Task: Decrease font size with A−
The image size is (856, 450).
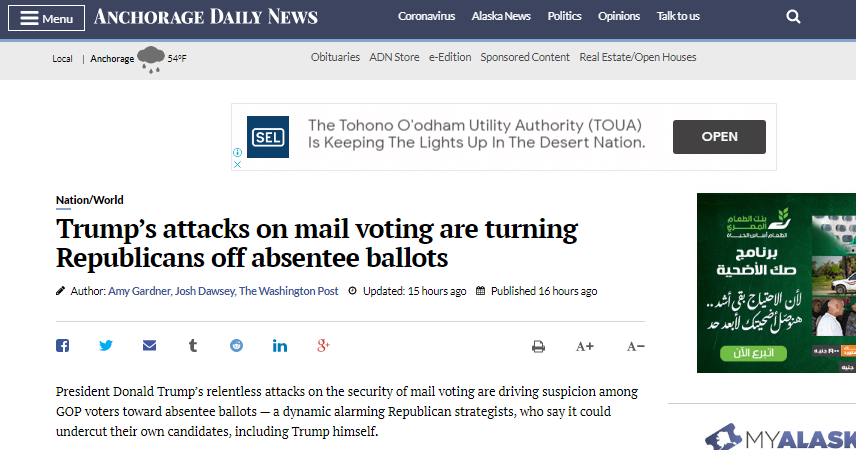Action: (x=635, y=346)
